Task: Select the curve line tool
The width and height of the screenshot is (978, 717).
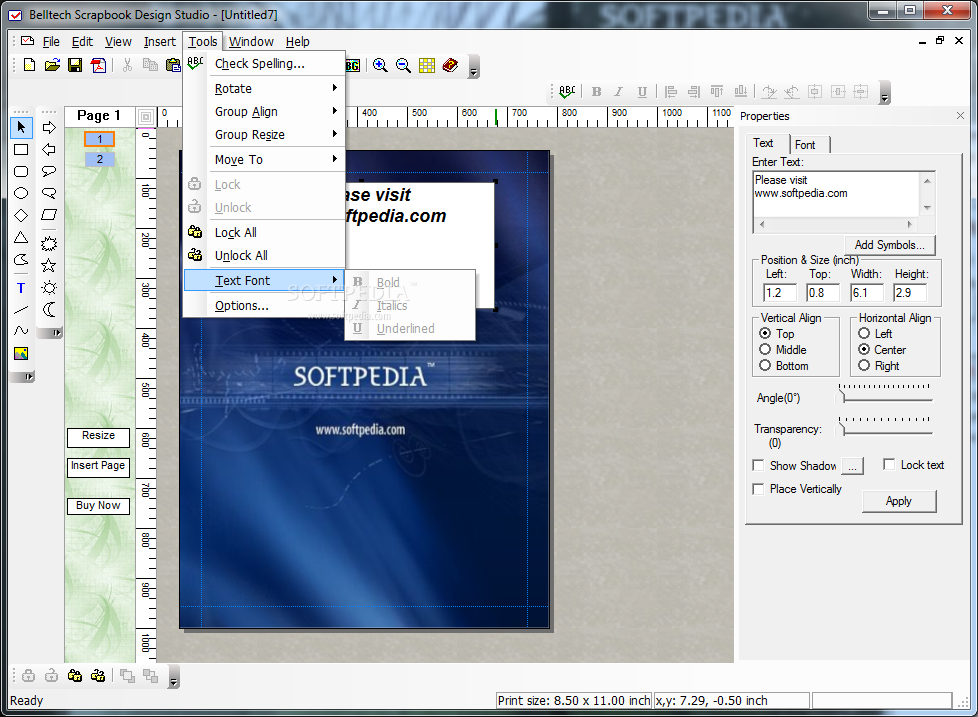Action: pyautogui.click(x=21, y=330)
